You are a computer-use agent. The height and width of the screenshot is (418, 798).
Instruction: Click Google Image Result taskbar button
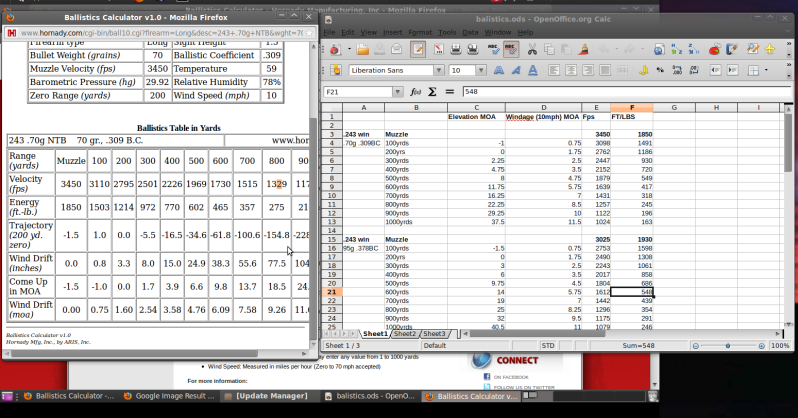[170, 396]
